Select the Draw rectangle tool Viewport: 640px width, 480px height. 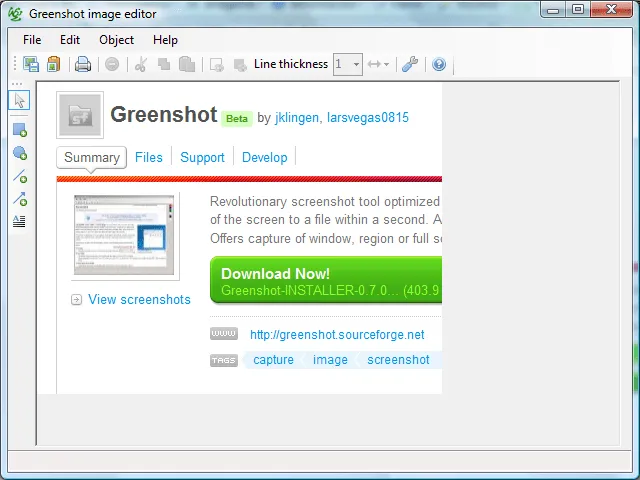[20, 130]
